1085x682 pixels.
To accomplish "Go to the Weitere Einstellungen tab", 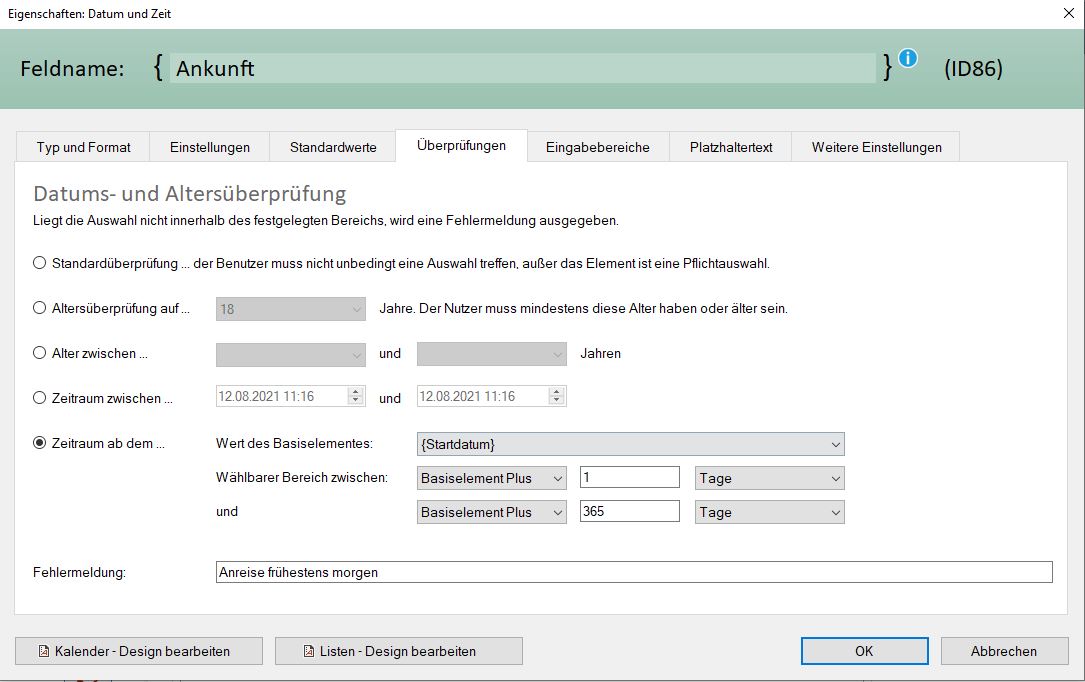I will click(876, 147).
